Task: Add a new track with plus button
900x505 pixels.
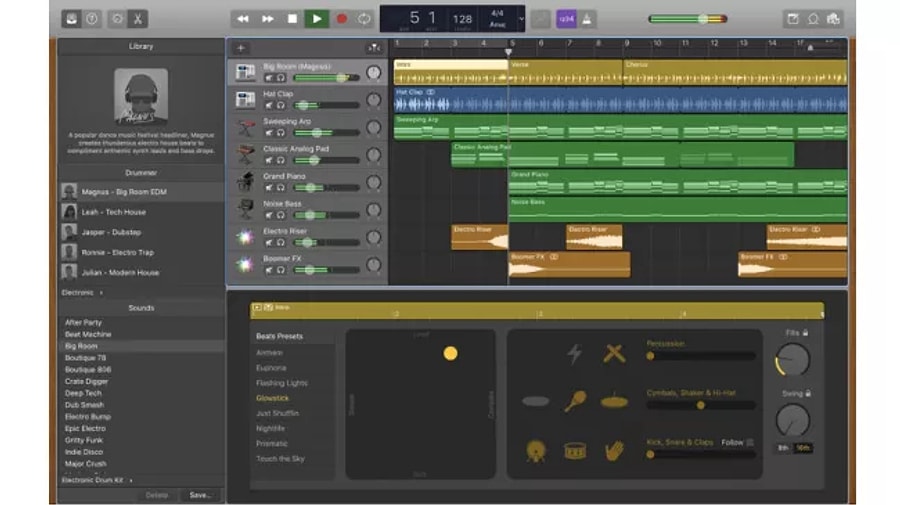Action: [x=241, y=48]
